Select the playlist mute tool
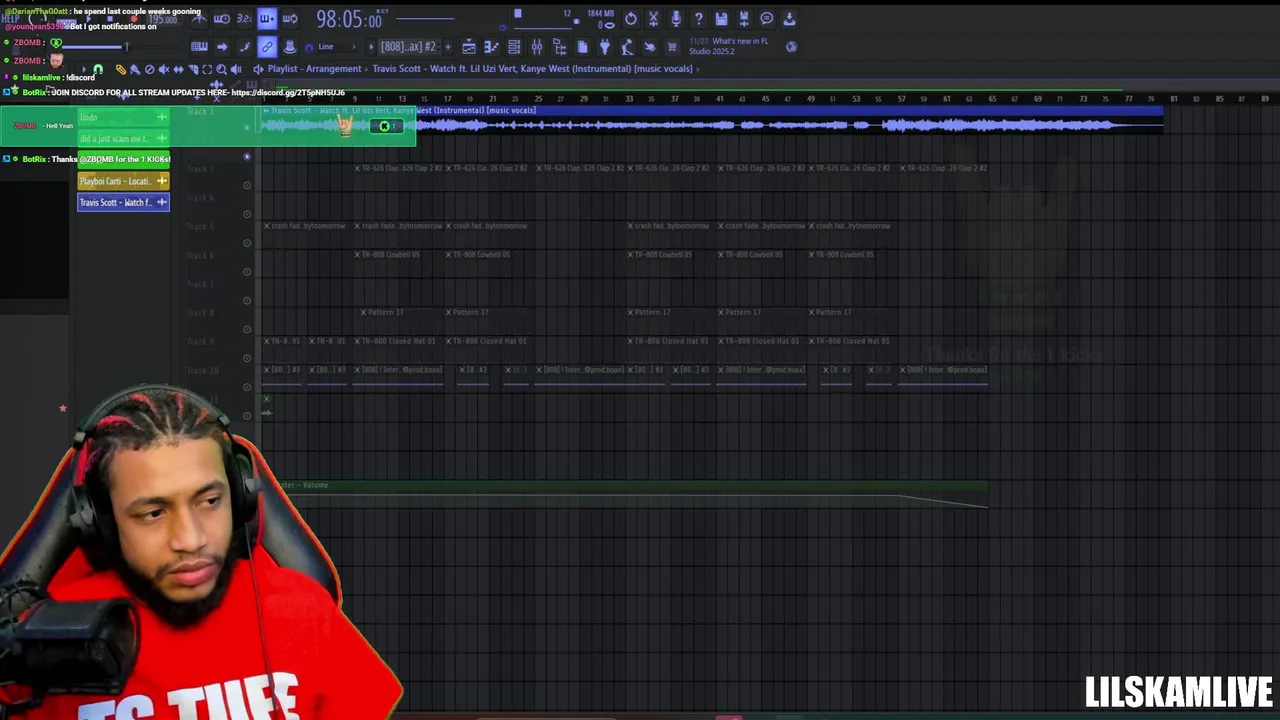The height and width of the screenshot is (720, 1280). [x=164, y=69]
